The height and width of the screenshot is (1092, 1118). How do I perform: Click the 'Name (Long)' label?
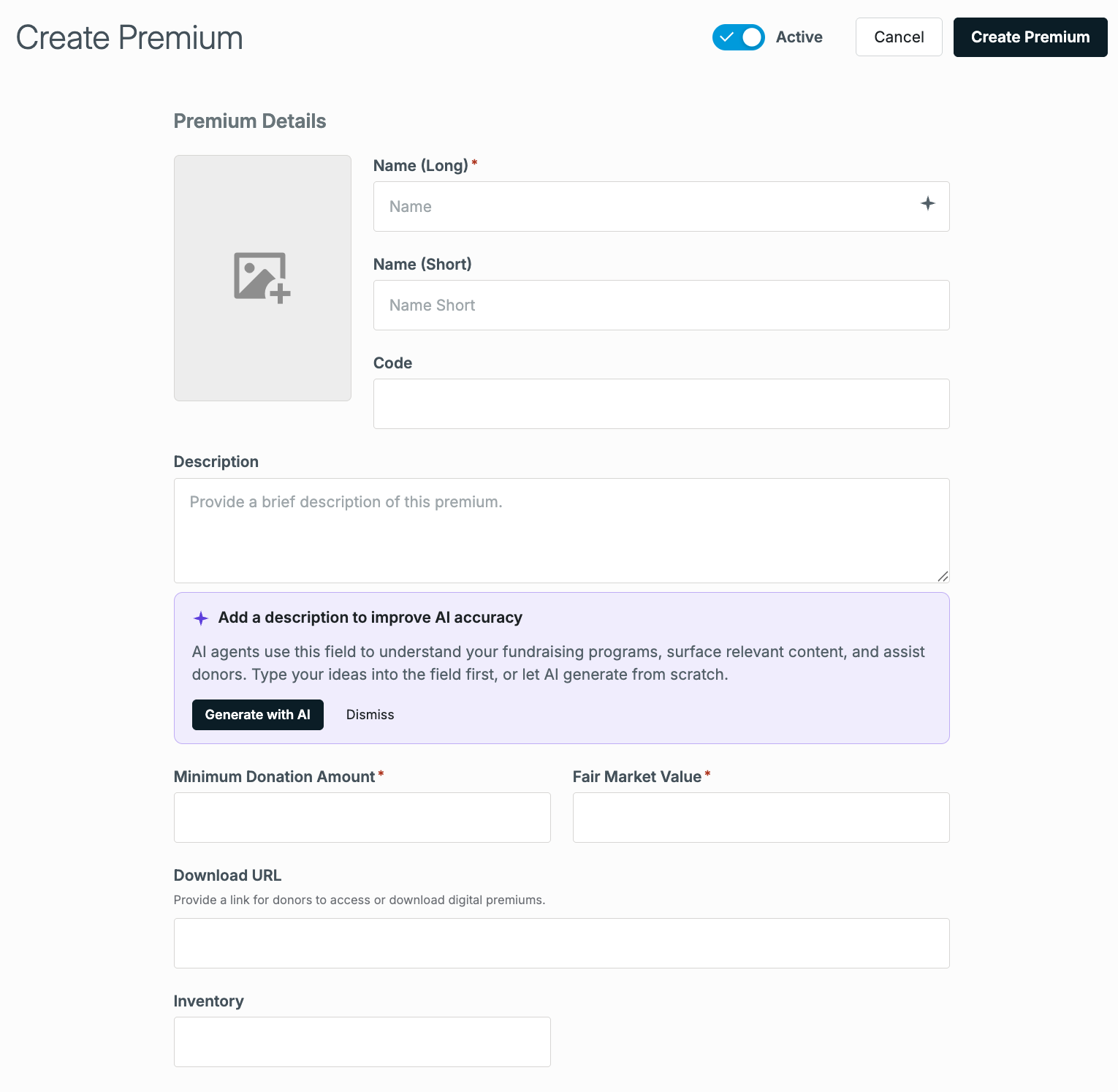421,166
